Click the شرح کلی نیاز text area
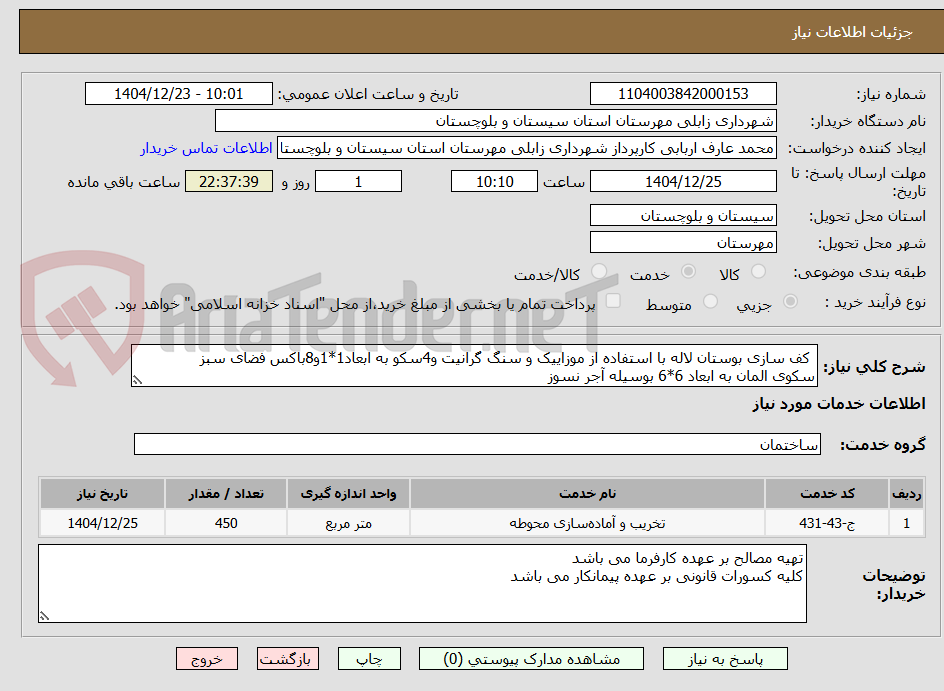Viewport: 944px width, 691px height. click(474, 366)
